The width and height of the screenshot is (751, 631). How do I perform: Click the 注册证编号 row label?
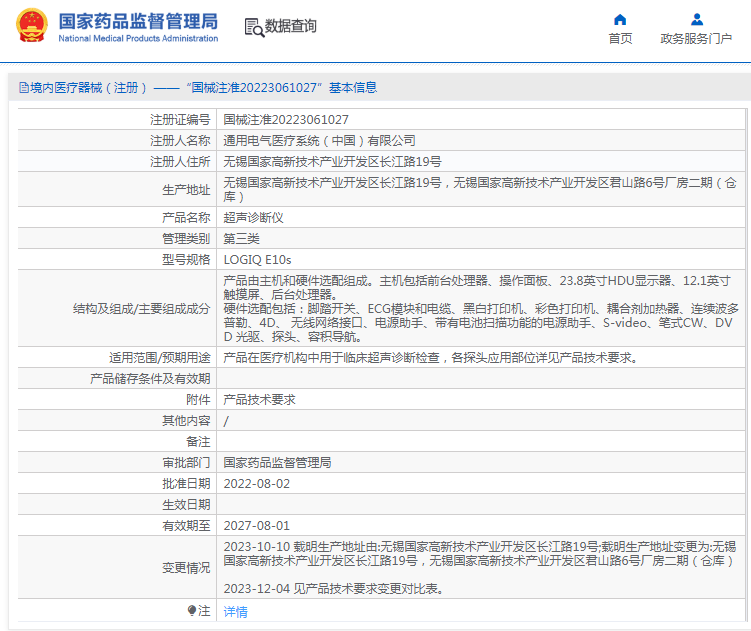click(180, 120)
